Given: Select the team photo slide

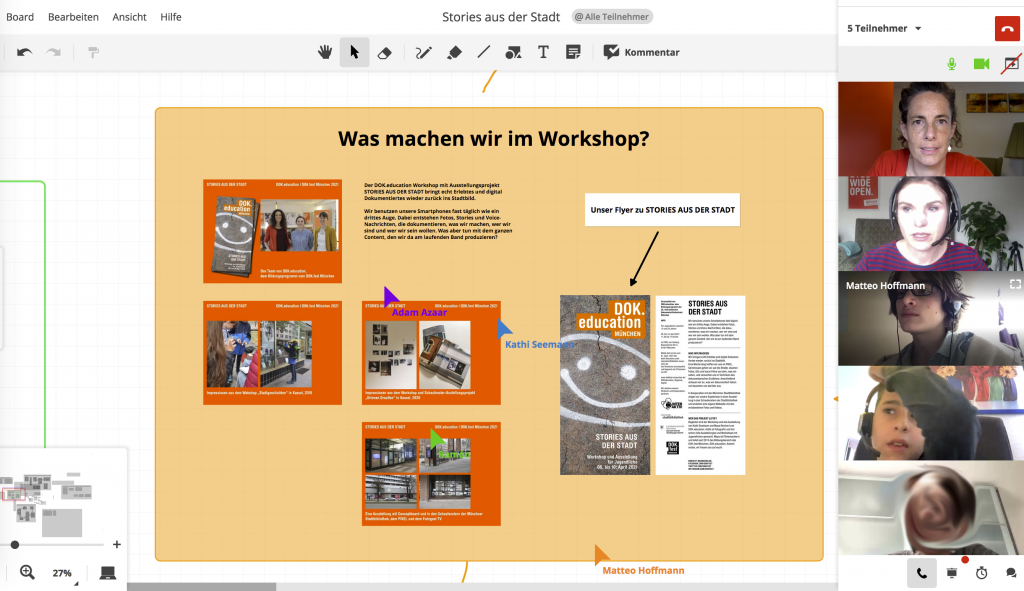Looking at the screenshot, I should click(x=272, y=231).
